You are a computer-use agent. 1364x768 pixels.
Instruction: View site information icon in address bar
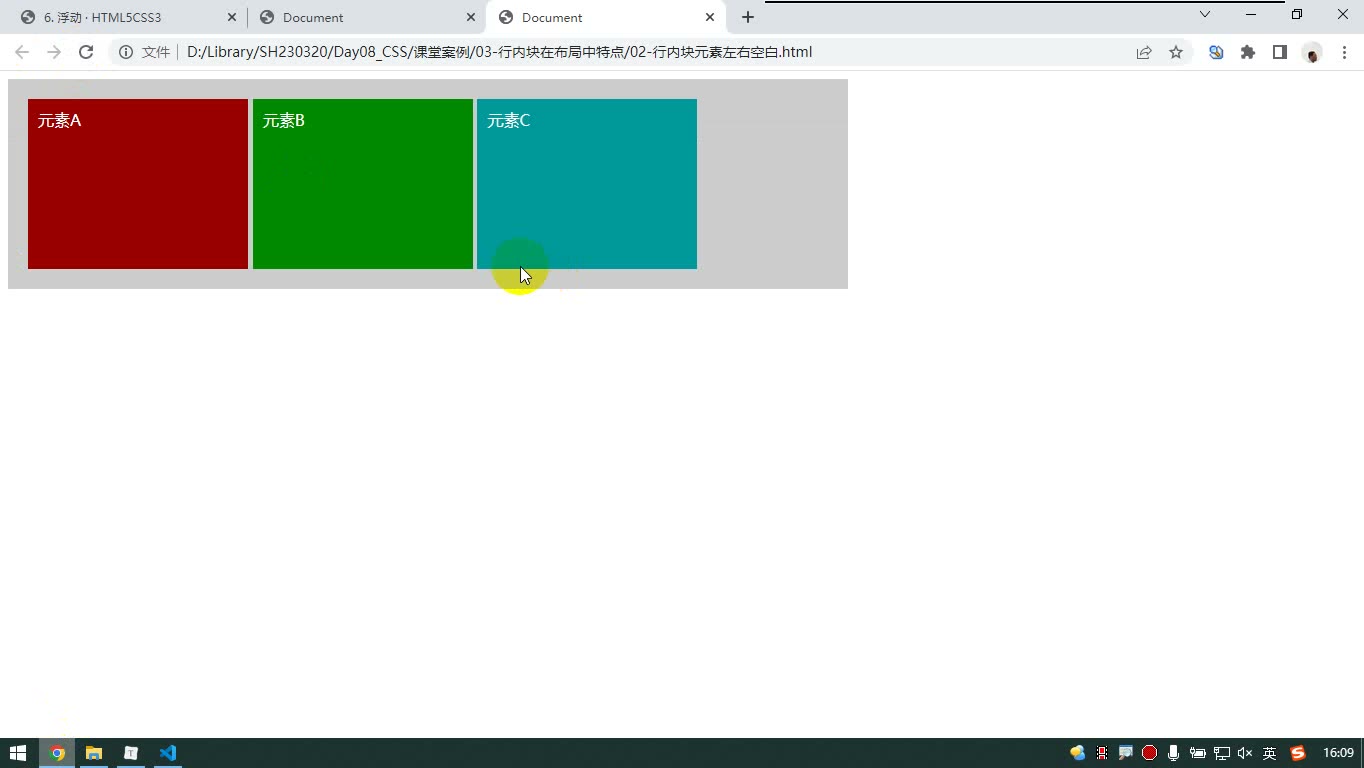(x=126, y=52)
